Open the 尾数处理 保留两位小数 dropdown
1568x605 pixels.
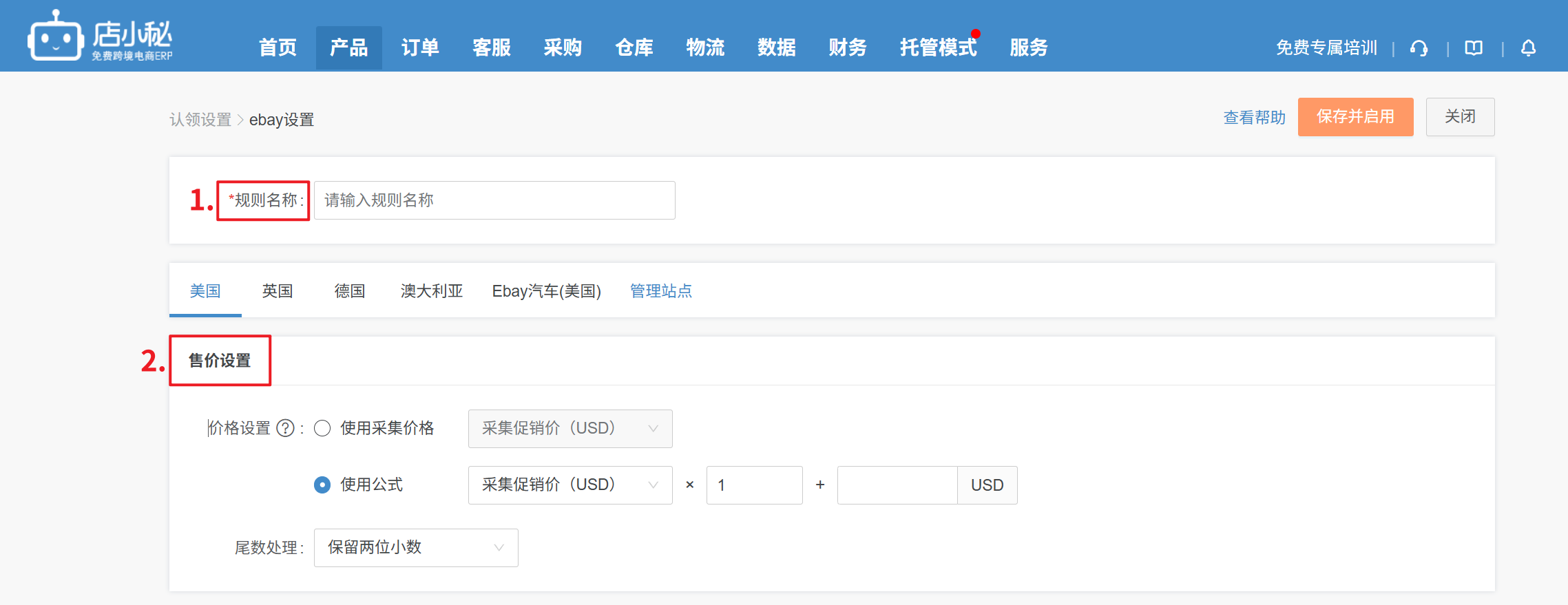click(415, 548)
